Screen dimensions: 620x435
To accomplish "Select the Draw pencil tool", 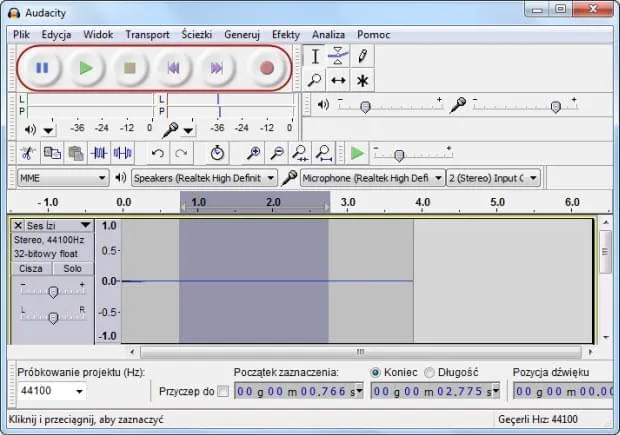I will coord(362,57).
